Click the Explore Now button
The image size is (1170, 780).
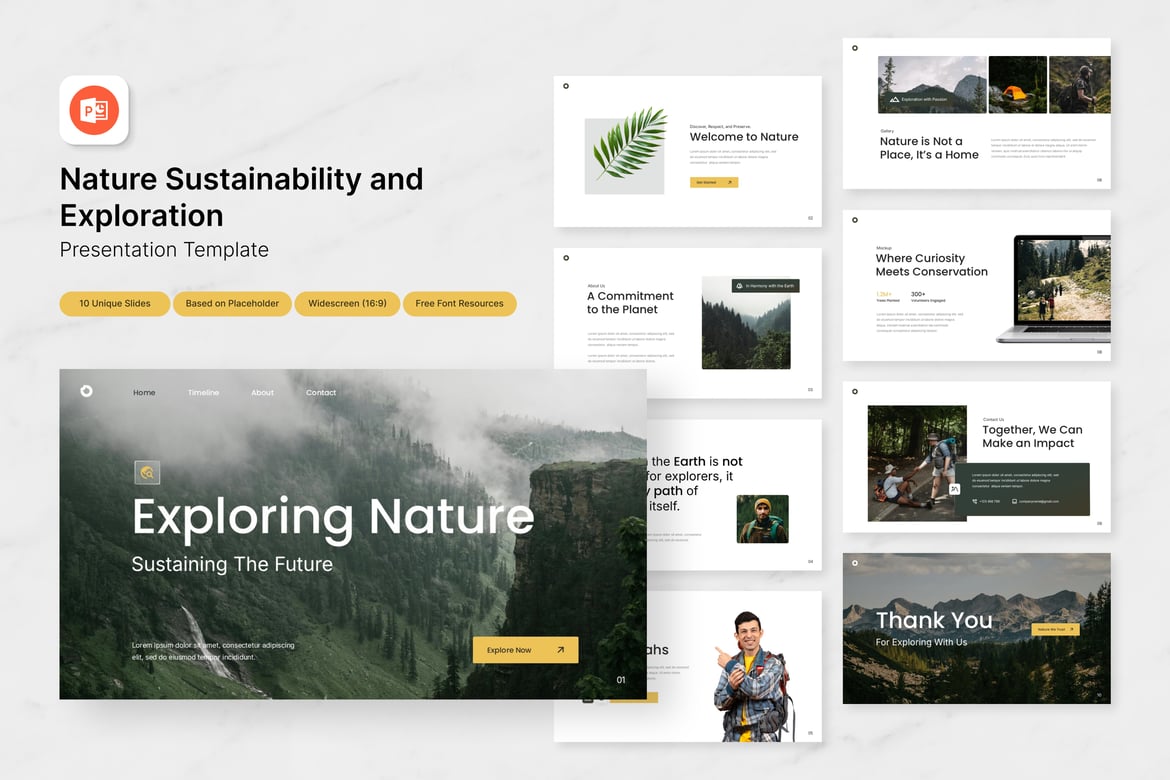(x=525, y=650)
